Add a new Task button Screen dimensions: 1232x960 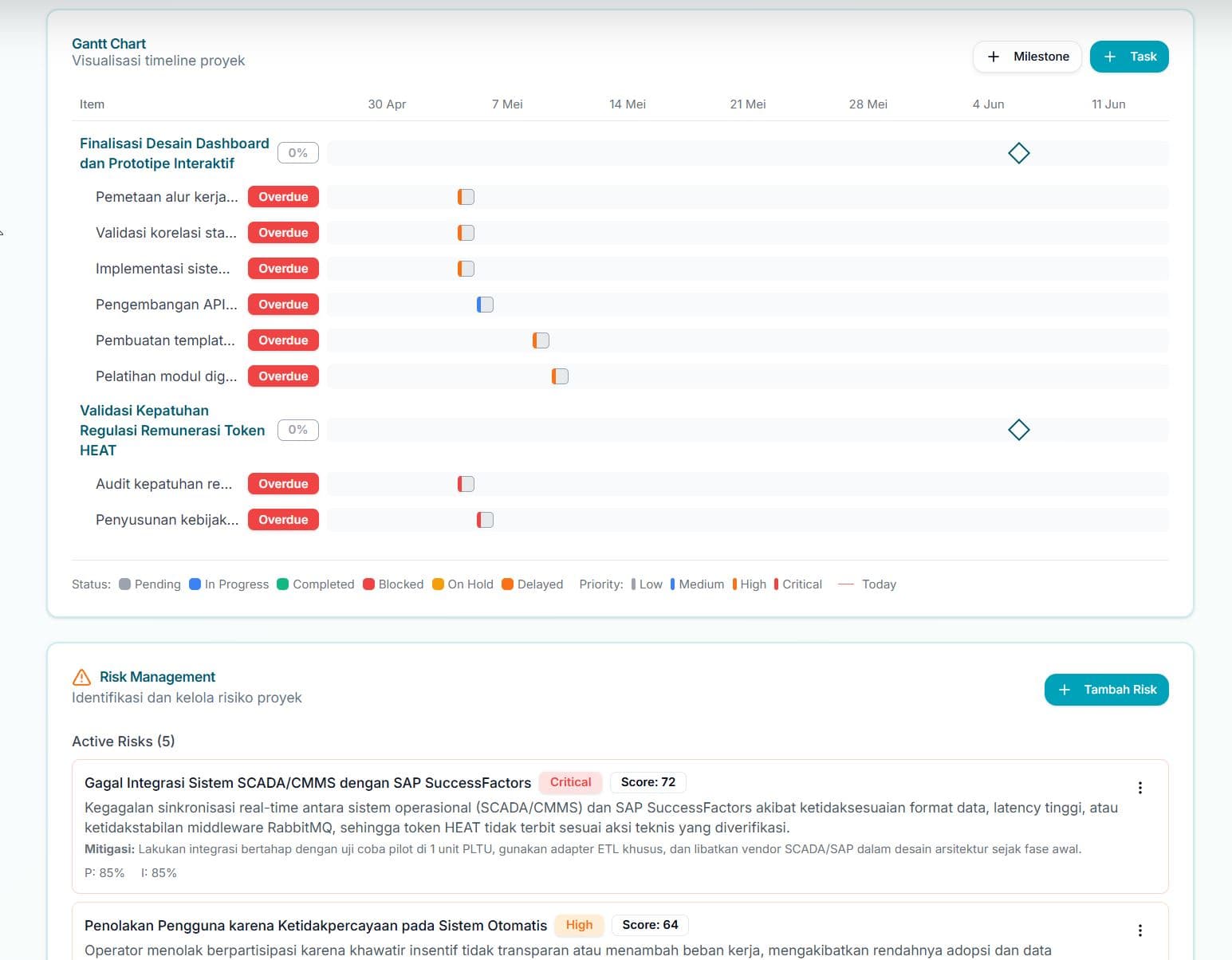1129,57
